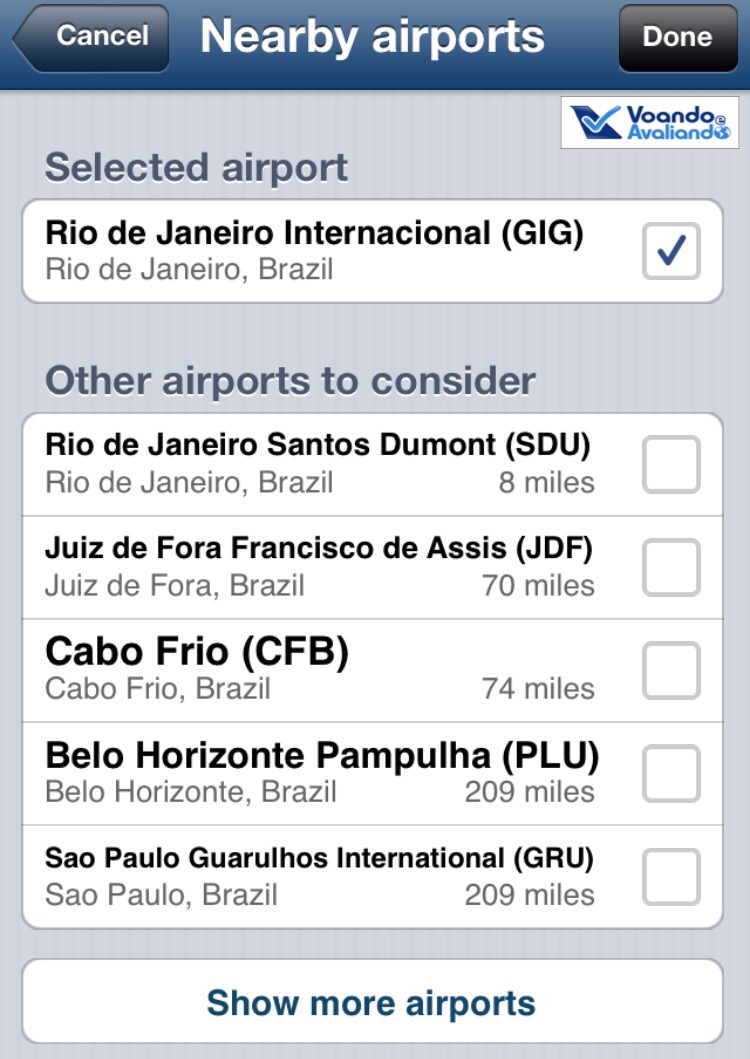Screen dimensions: 750x1059
Task: Tick the Cabo Frio (CFB) checkbox
Action: click(x=671, y=671)
